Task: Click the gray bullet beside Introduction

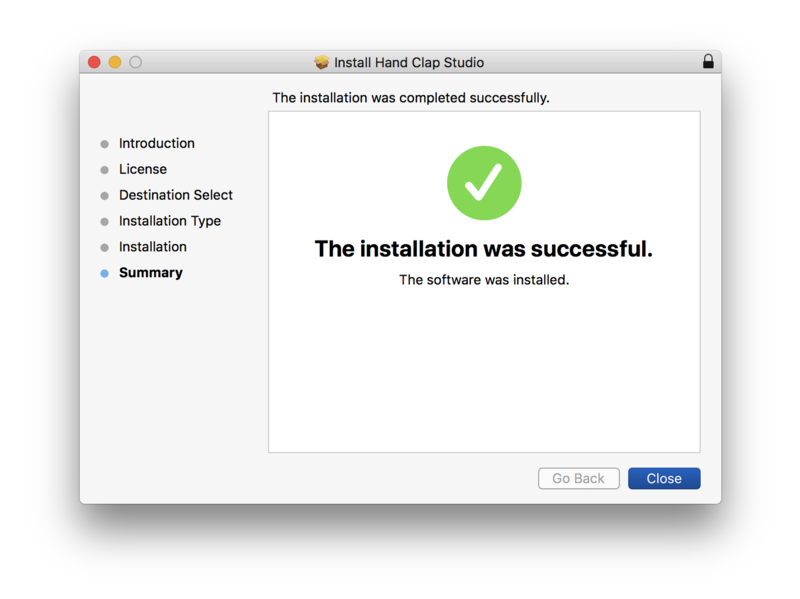Action: 104,144
